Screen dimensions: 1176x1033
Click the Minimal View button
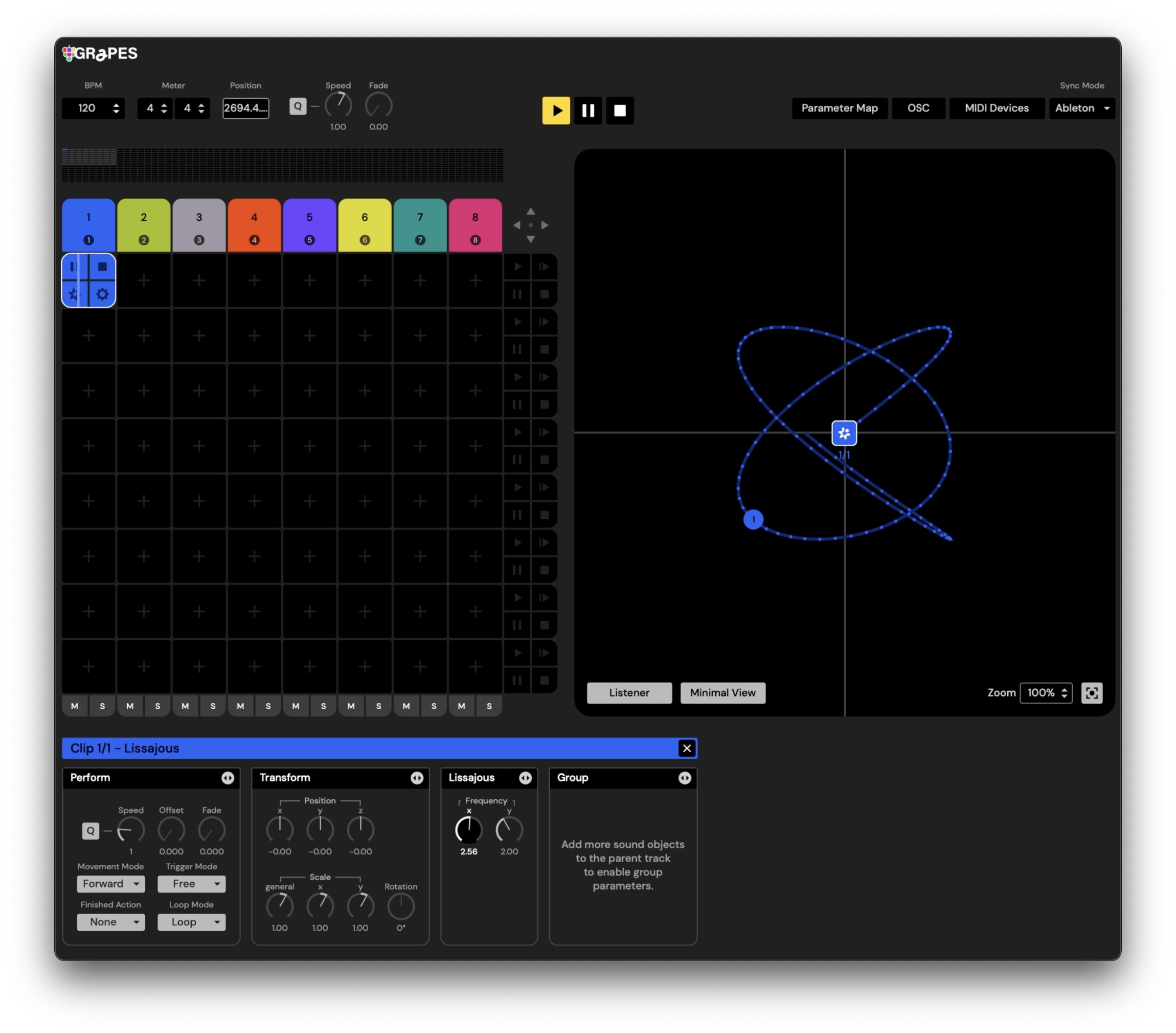pyautogui.click(x=722, y=693)
